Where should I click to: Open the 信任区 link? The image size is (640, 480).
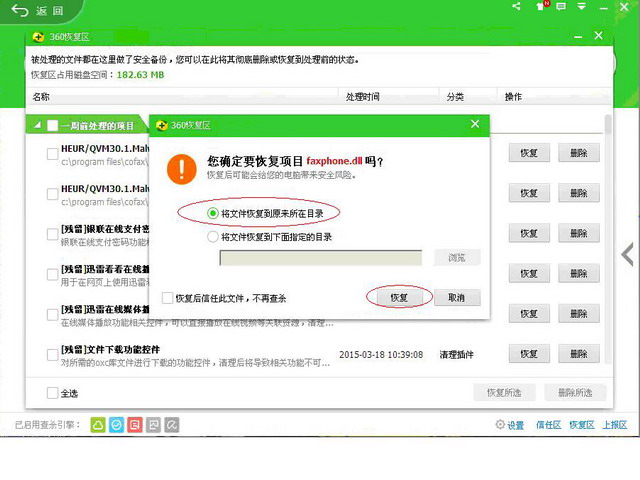point(549,425)
